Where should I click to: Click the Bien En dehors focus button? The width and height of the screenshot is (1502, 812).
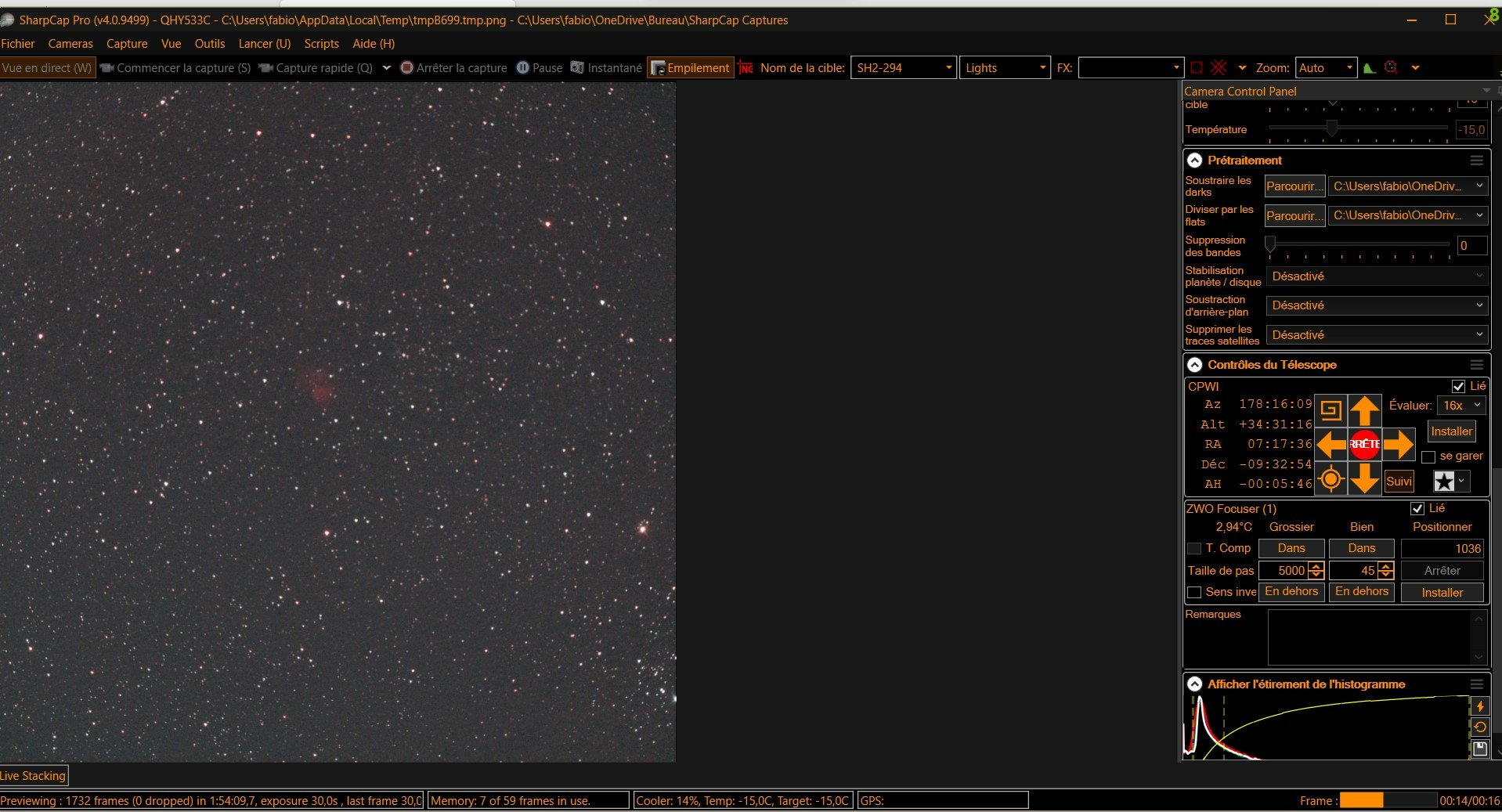[1361, 591]
